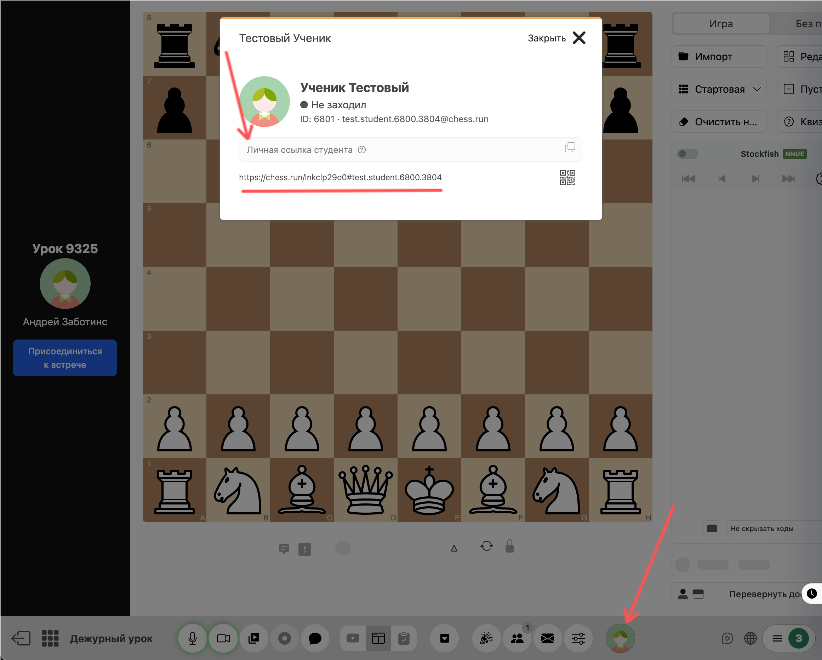
Task: Open the clock timer floating icon
Action: click(812, 593)
